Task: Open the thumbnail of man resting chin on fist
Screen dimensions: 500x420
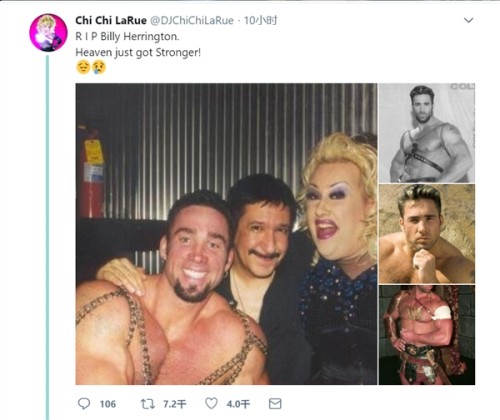Action: pyautogui.click(x=427, y=234)
